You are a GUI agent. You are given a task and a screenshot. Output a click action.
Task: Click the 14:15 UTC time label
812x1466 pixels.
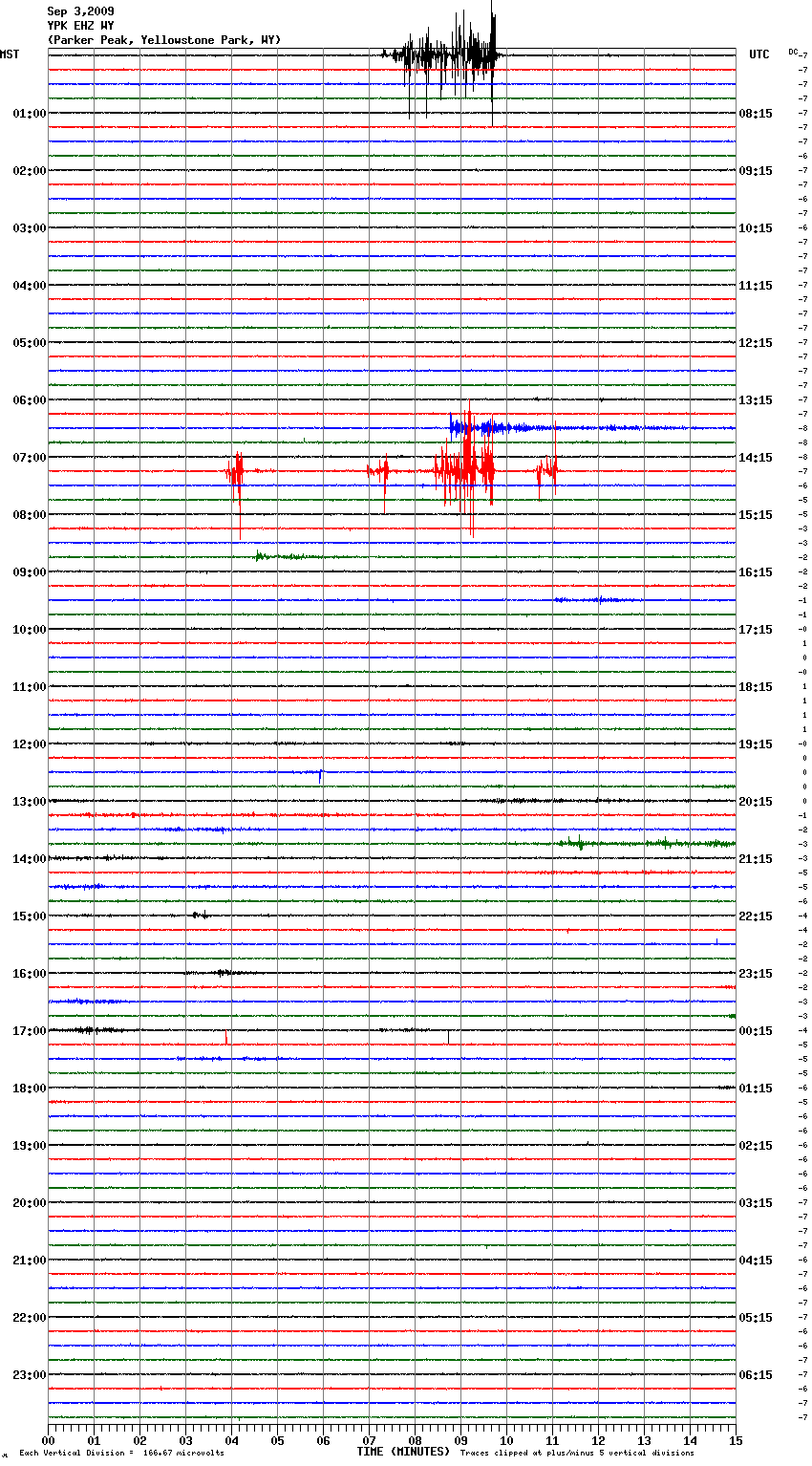tap(756, 458)
